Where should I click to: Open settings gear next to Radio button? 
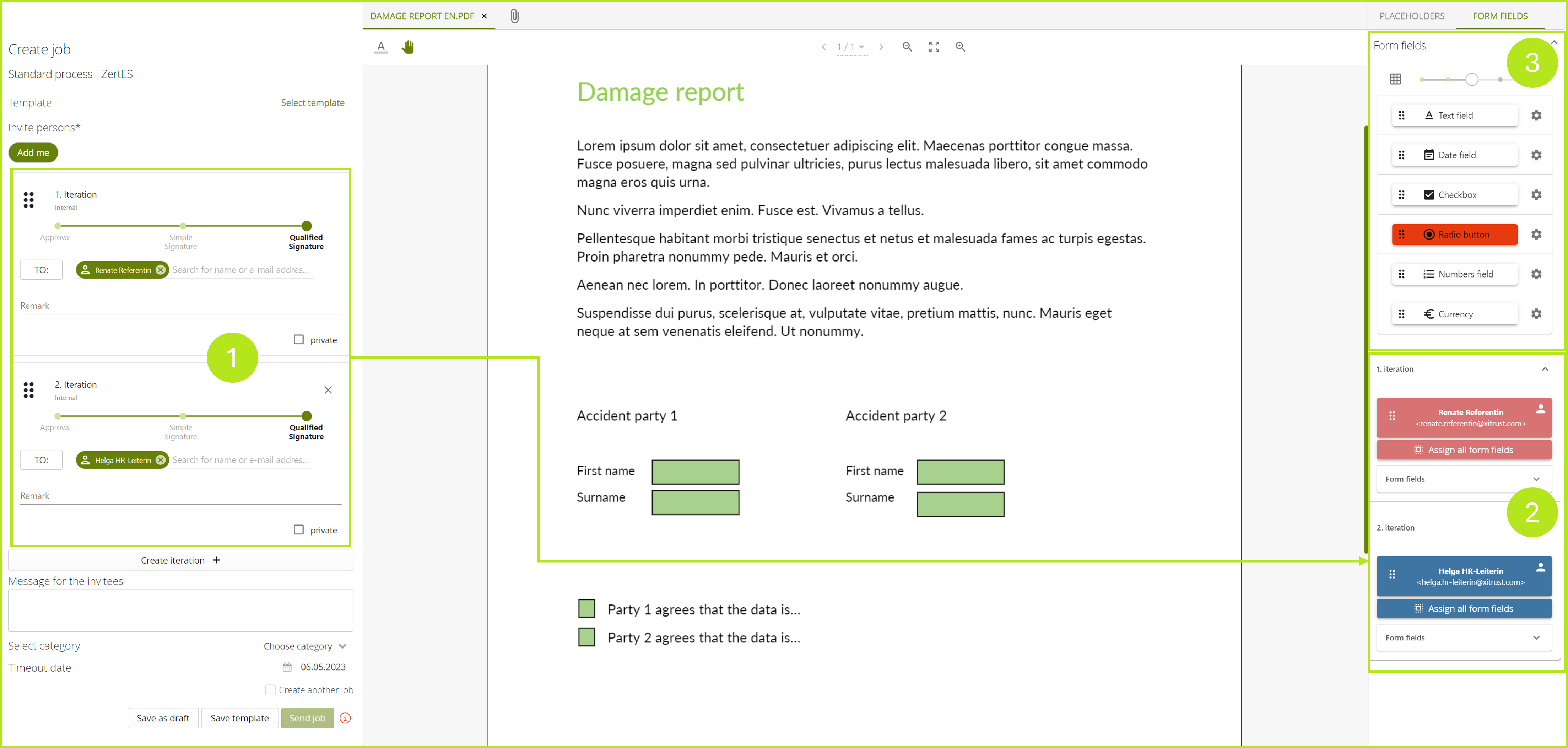coord(1537,234)
